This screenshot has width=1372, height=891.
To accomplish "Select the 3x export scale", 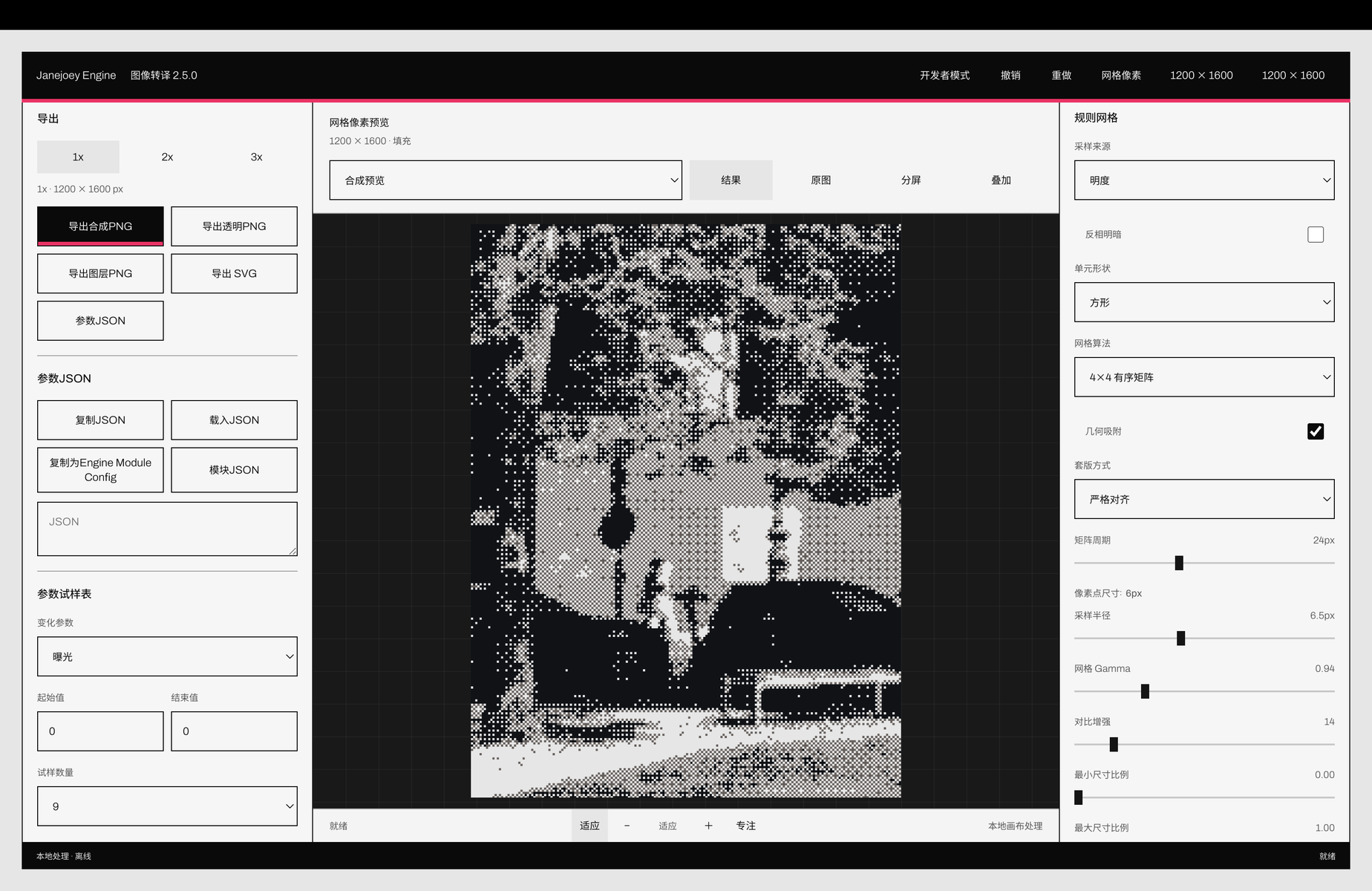I will click(256, 157).
